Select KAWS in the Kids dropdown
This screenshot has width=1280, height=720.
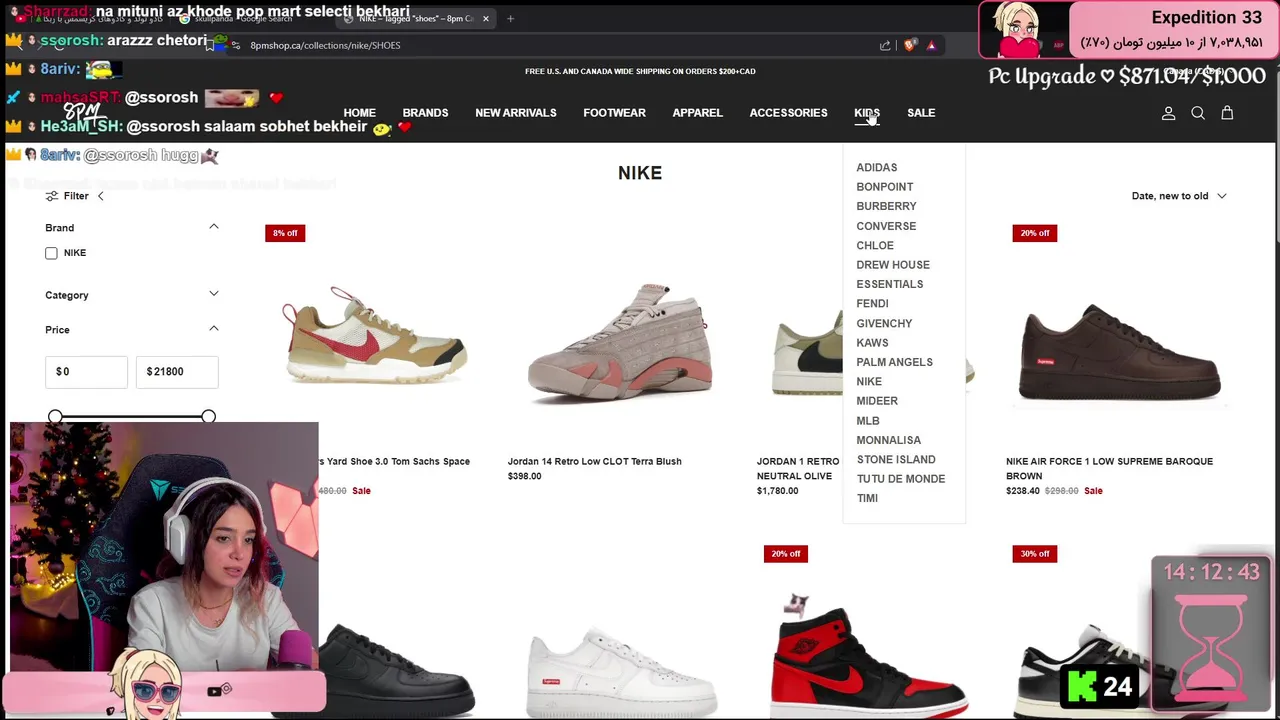[872, 343]
